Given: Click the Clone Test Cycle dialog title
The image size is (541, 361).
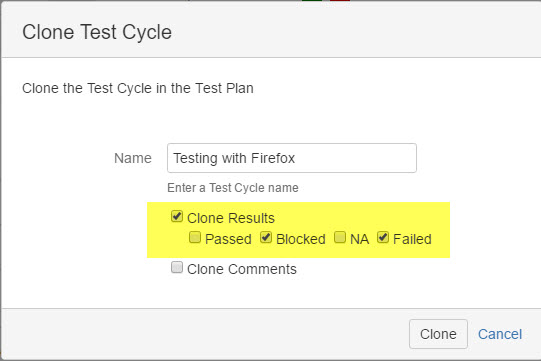Looking at the screenshot, I should point(97,32).
